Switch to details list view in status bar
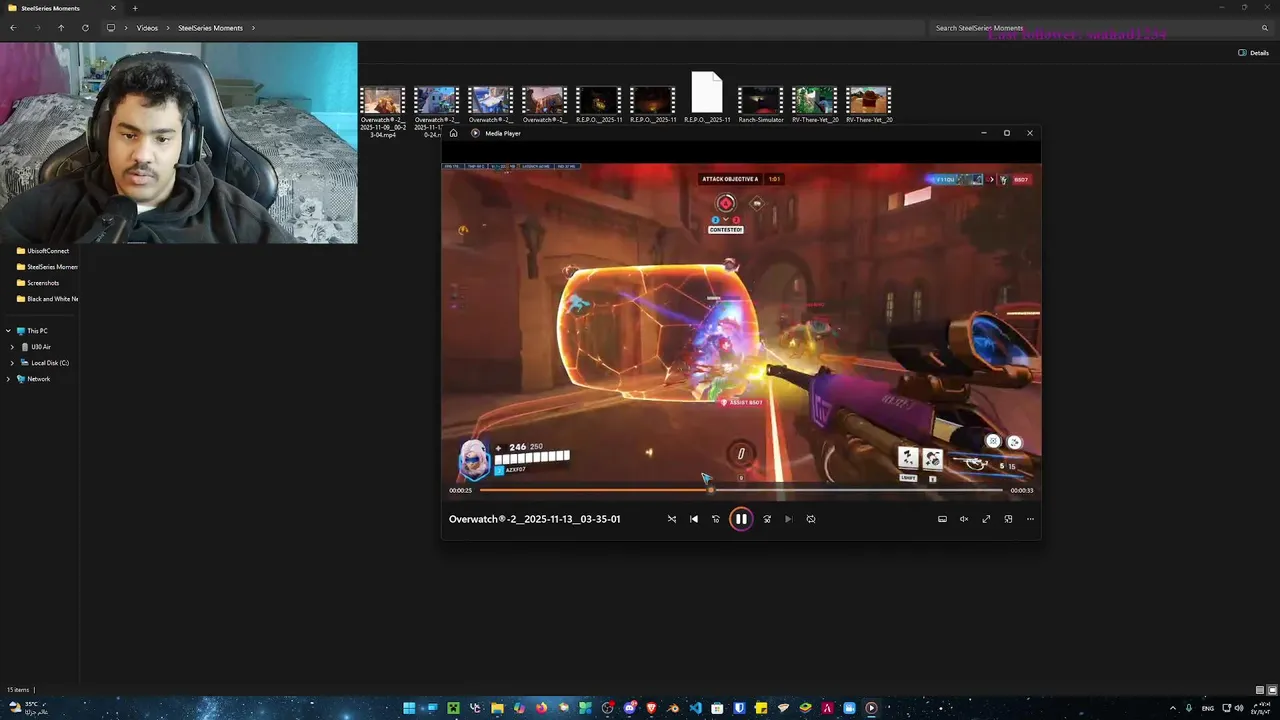 pyautogui.click(x=1260, y=690)
